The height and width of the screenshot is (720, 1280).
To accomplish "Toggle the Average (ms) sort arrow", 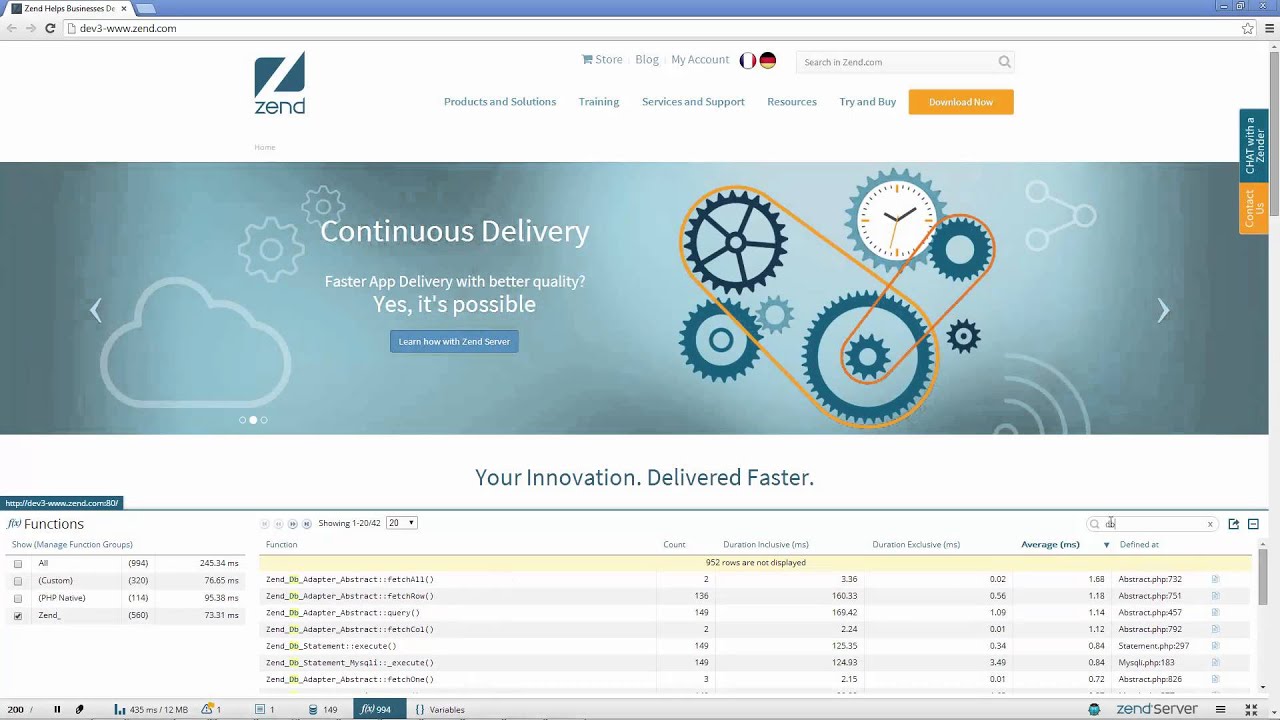I will (x=1106, y=545).
